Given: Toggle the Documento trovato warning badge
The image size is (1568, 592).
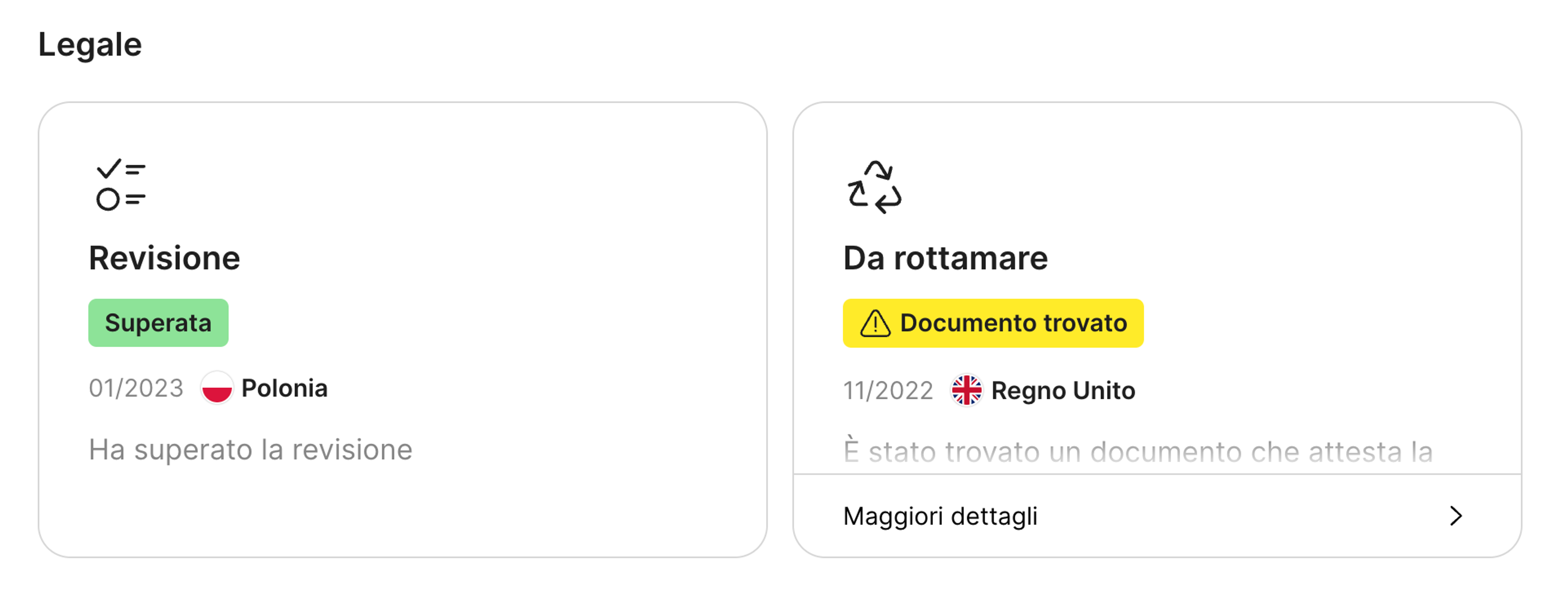Looking at the screenshot, I should (x=993, y=323).
